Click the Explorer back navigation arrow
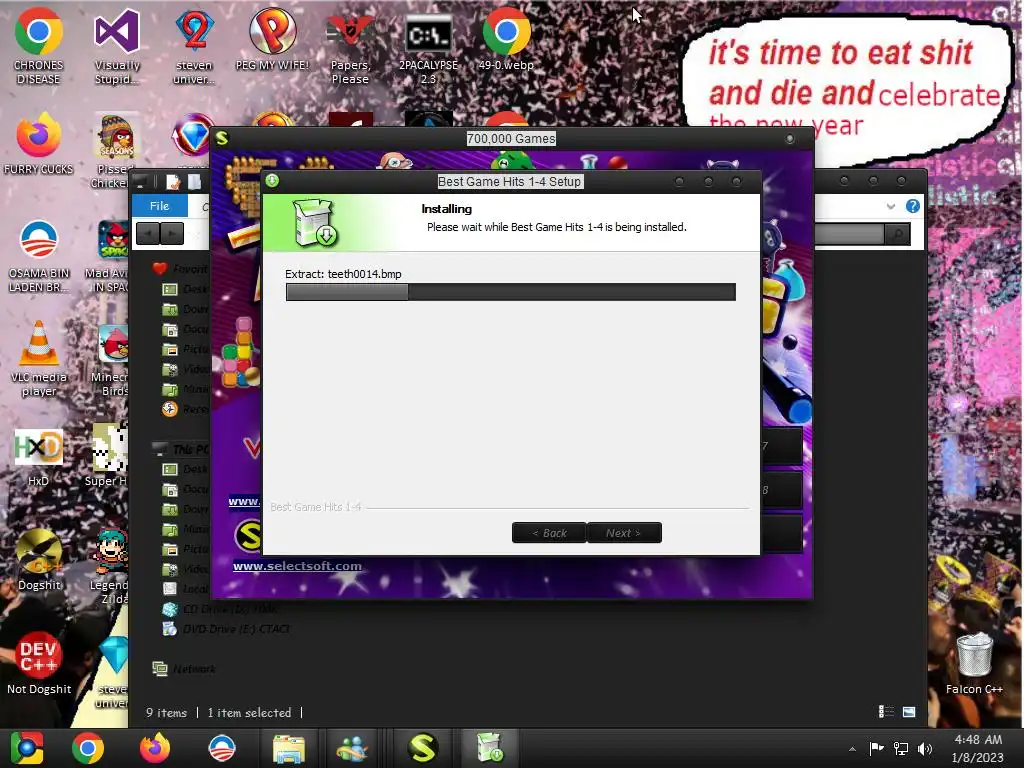Screen dimensions: 1024x768 (x=148, y=233)
